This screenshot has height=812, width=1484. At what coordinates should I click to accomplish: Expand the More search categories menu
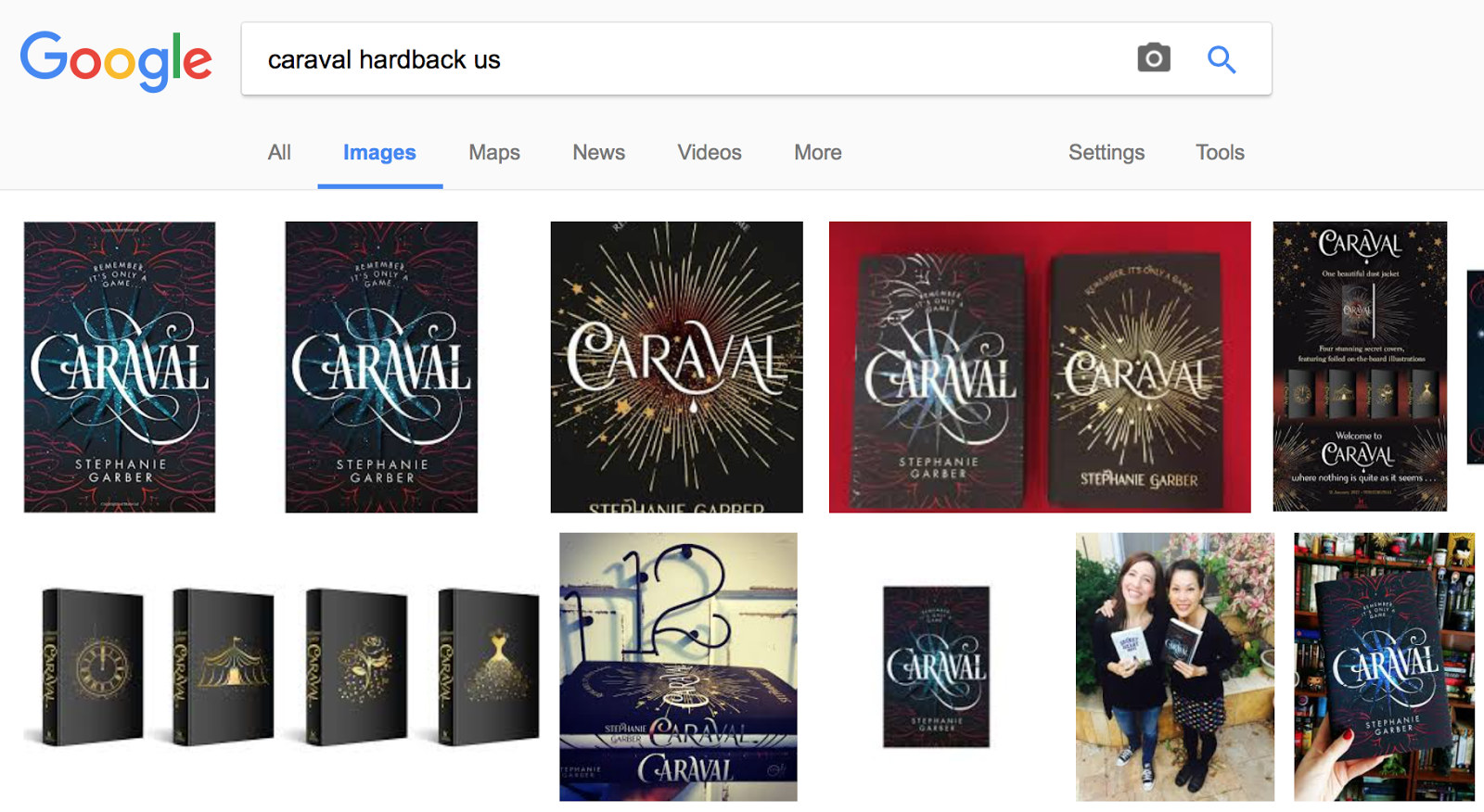(x=818, y=152)
